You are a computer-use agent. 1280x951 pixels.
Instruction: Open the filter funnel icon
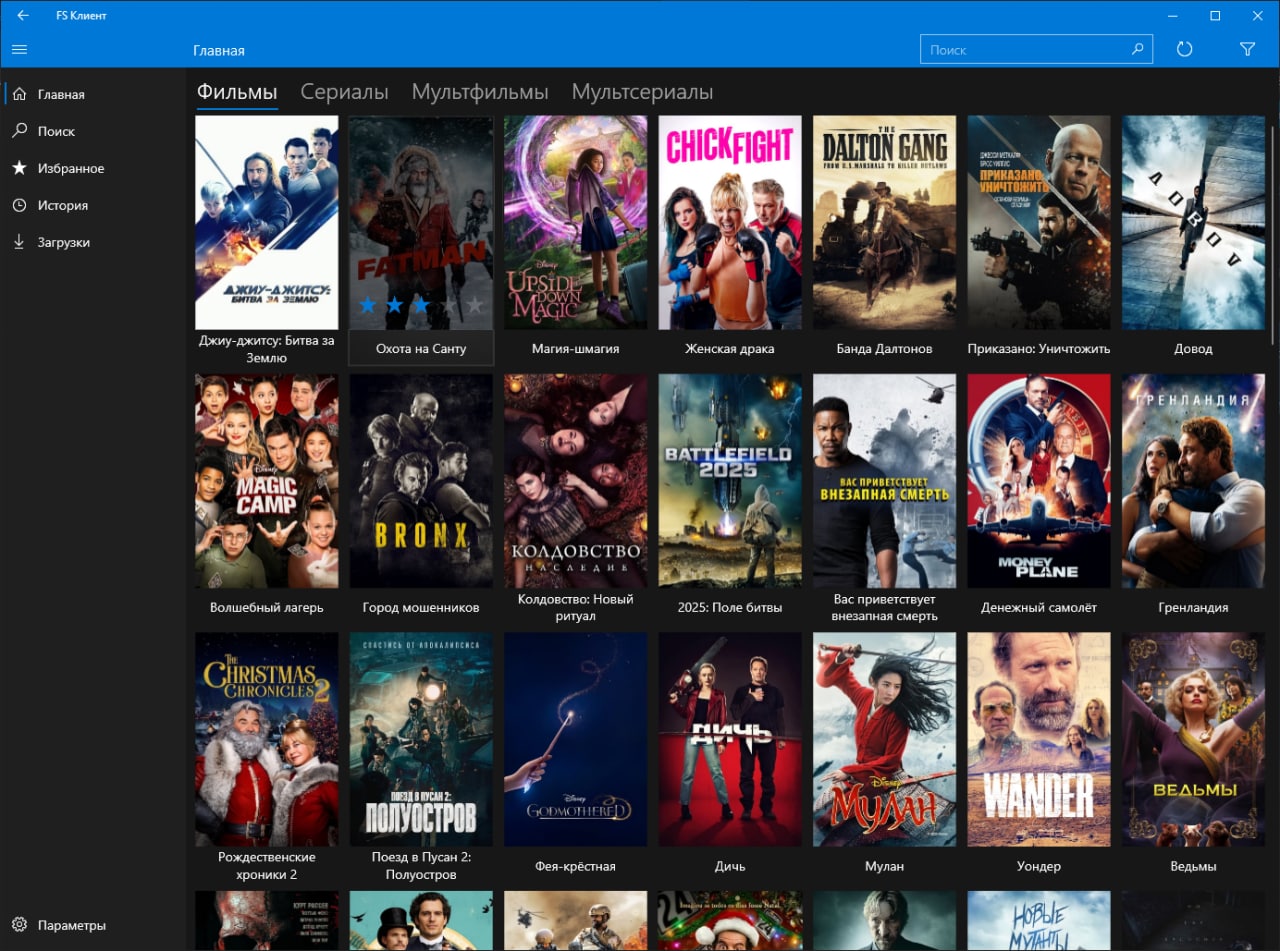tap(1247, 49)
